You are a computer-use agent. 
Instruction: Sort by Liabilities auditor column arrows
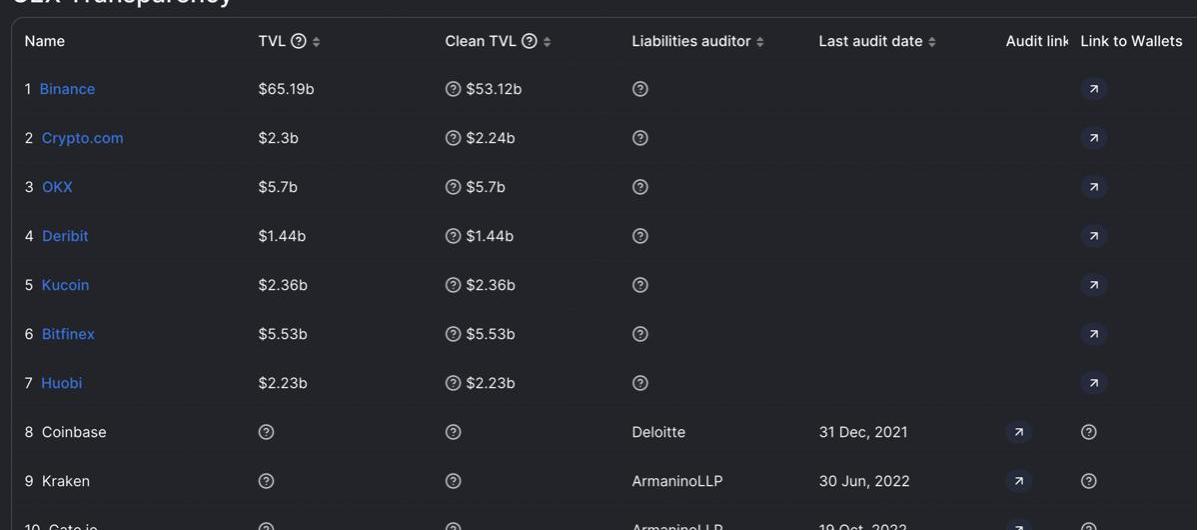click(759, 42)
